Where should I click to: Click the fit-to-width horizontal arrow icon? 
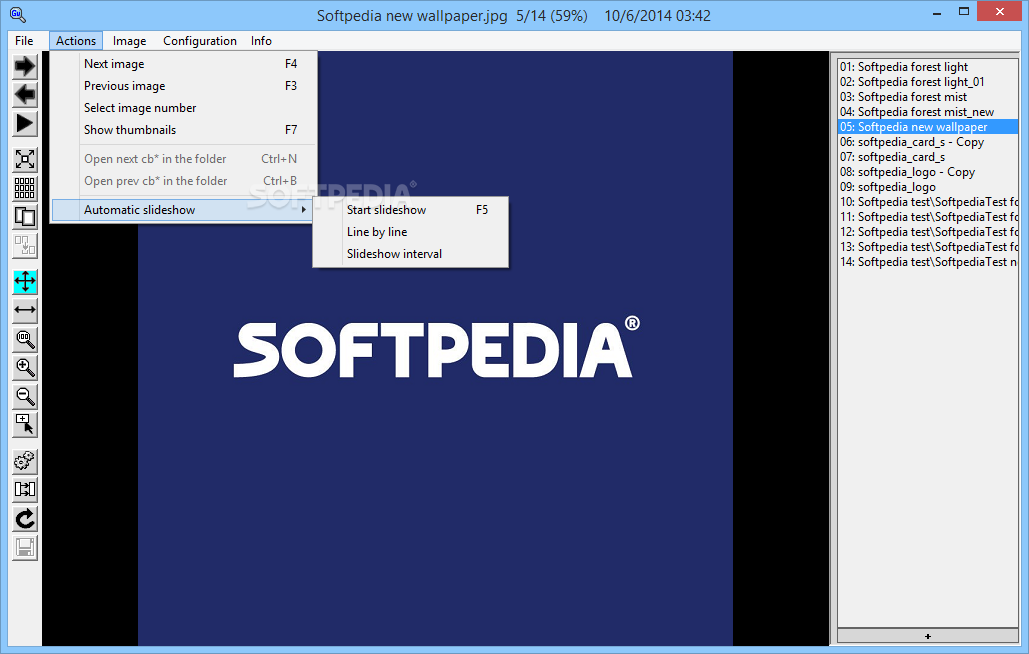pyautogui.click(x=25, y=310)
